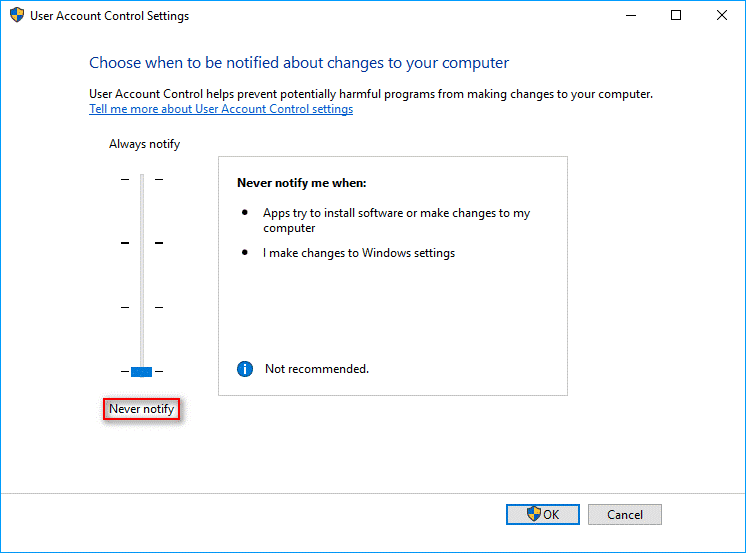Select the 'I make changes to Windows settings' bullet

click(x=359, y=253)
